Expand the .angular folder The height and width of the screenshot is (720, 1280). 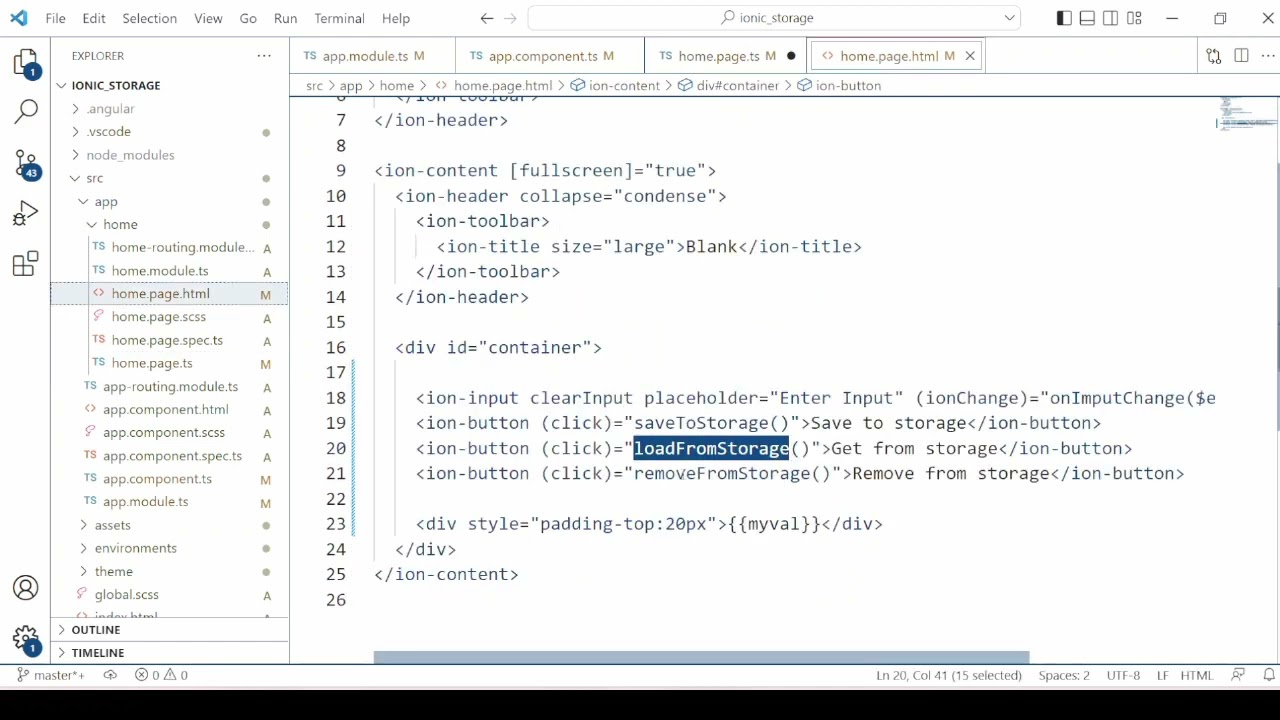110,109
